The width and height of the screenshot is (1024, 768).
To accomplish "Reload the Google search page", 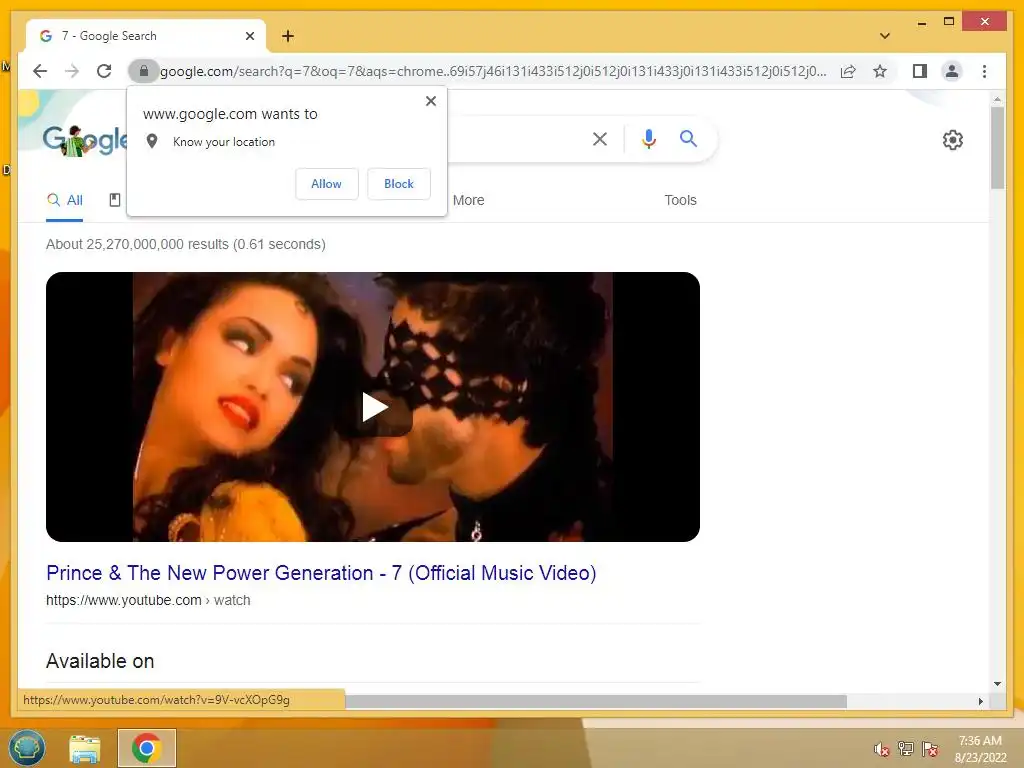I will coord(104,71).
